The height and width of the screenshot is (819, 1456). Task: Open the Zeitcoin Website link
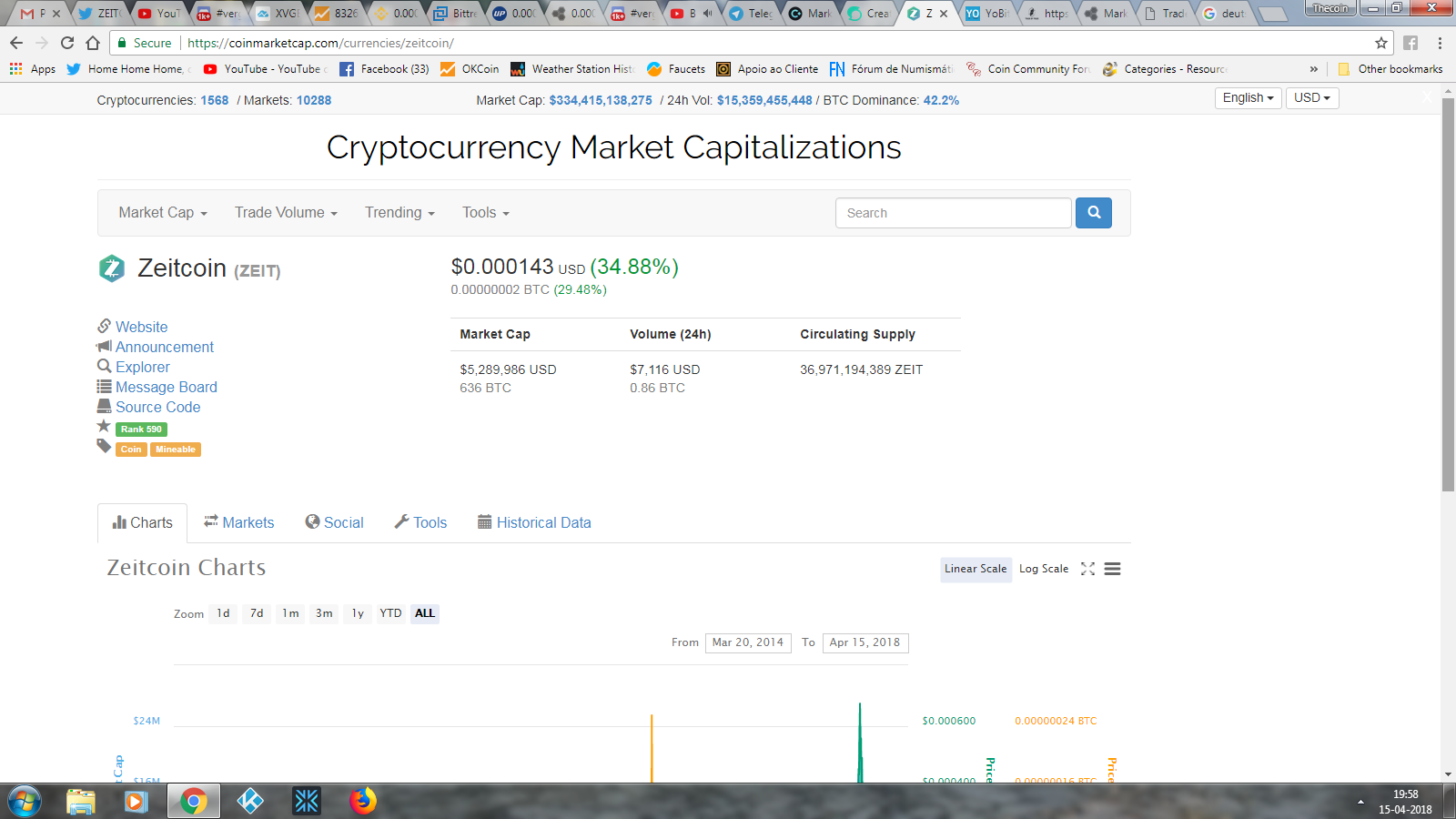click(x=141, y=328)
